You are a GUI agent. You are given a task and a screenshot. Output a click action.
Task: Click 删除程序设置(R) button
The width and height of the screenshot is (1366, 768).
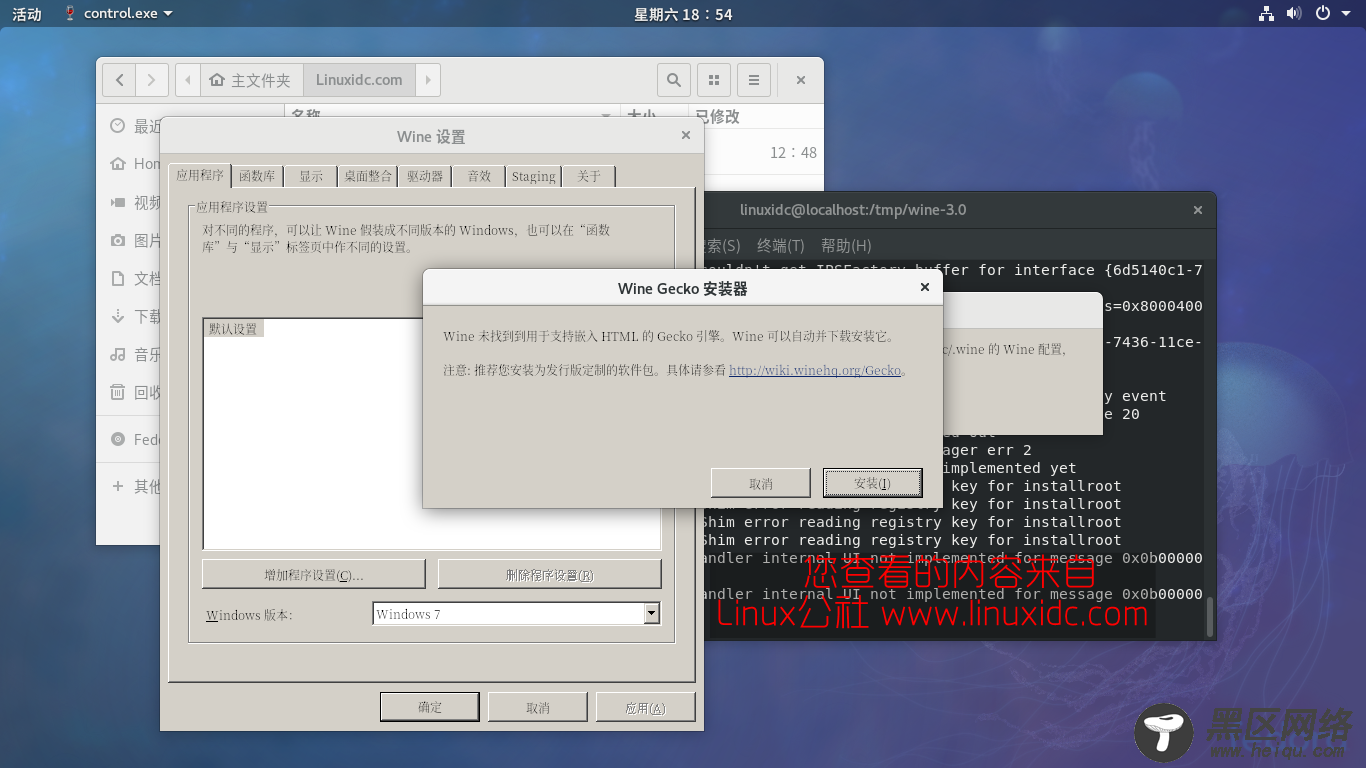coord(549,575)
